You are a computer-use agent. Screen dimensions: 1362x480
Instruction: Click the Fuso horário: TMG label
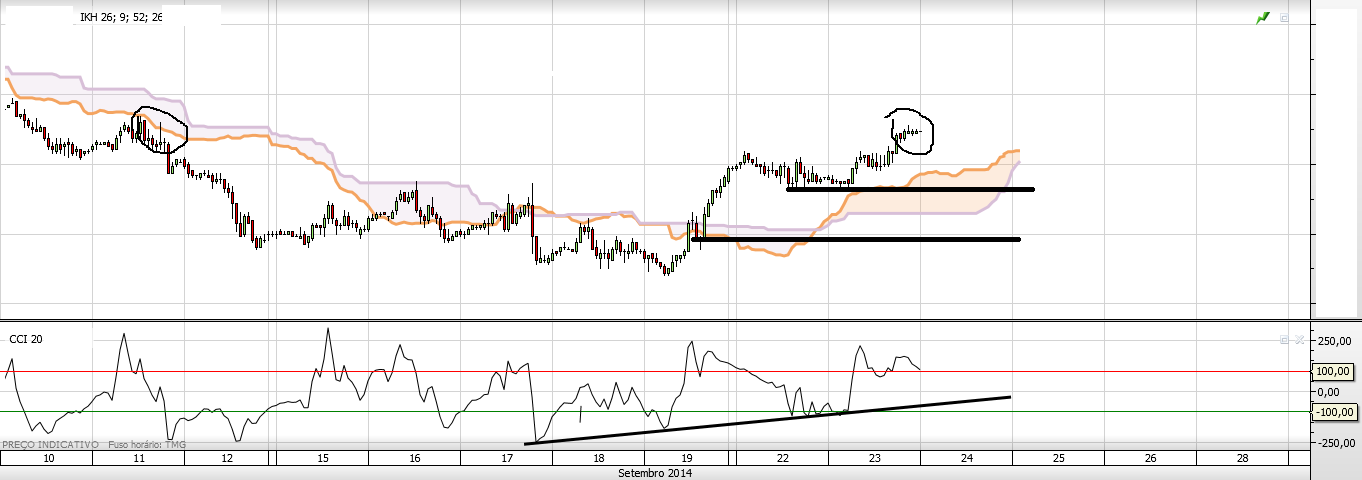point(147,444)
